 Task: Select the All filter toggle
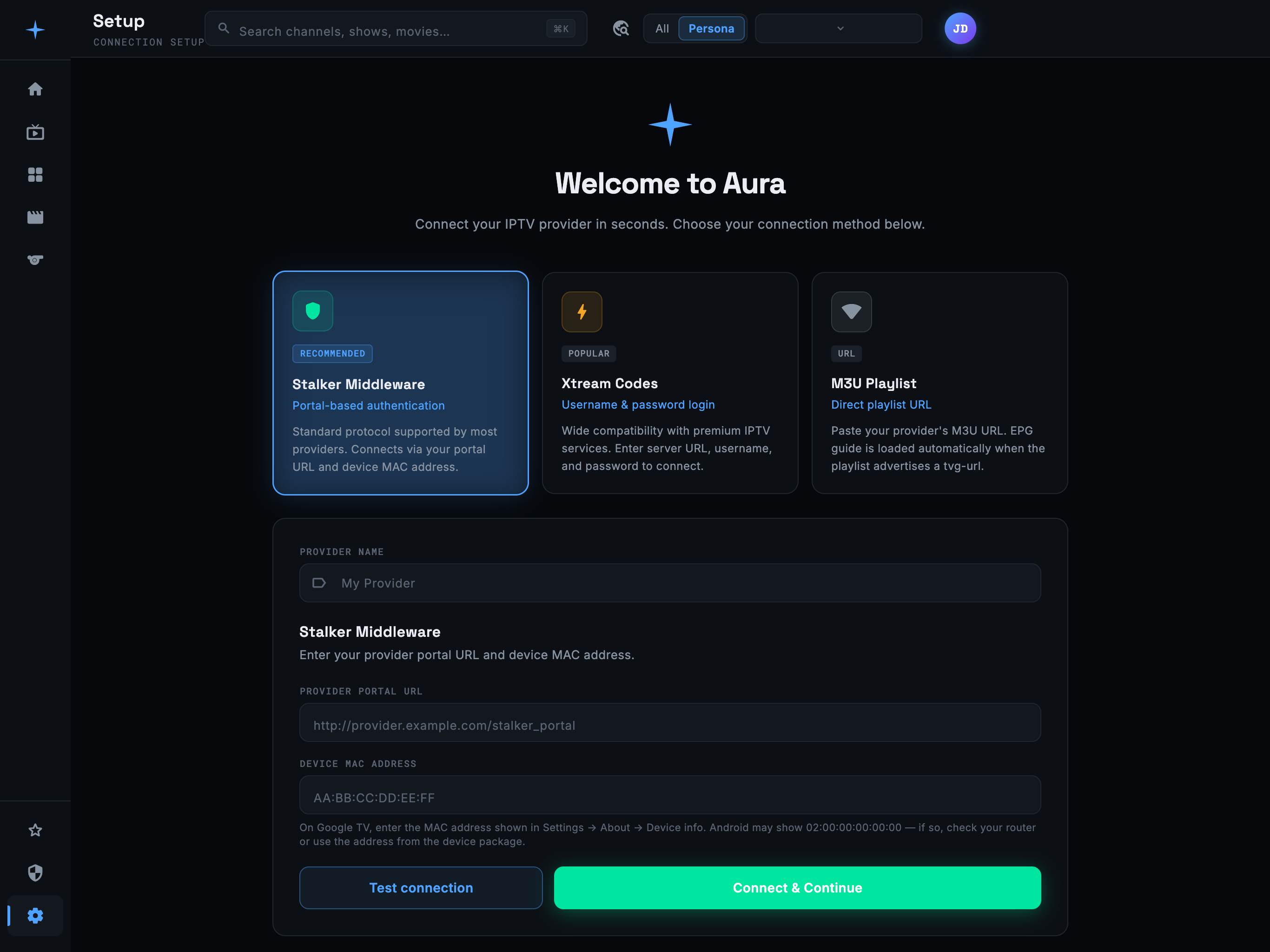point(662,28)
